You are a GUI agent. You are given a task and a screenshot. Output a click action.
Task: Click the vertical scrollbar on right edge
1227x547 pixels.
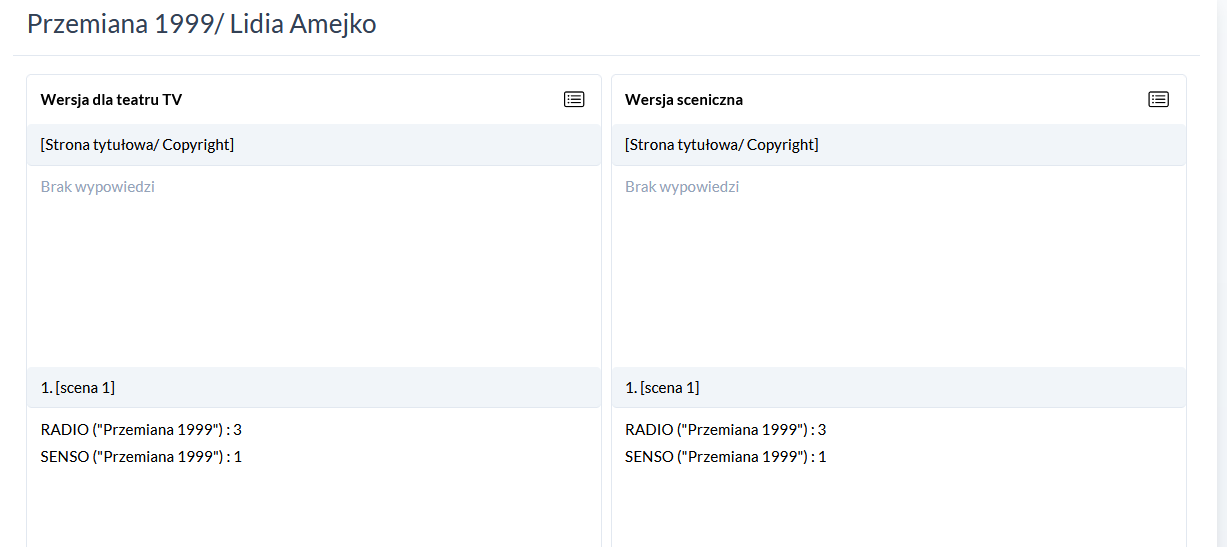[1221, 270]
